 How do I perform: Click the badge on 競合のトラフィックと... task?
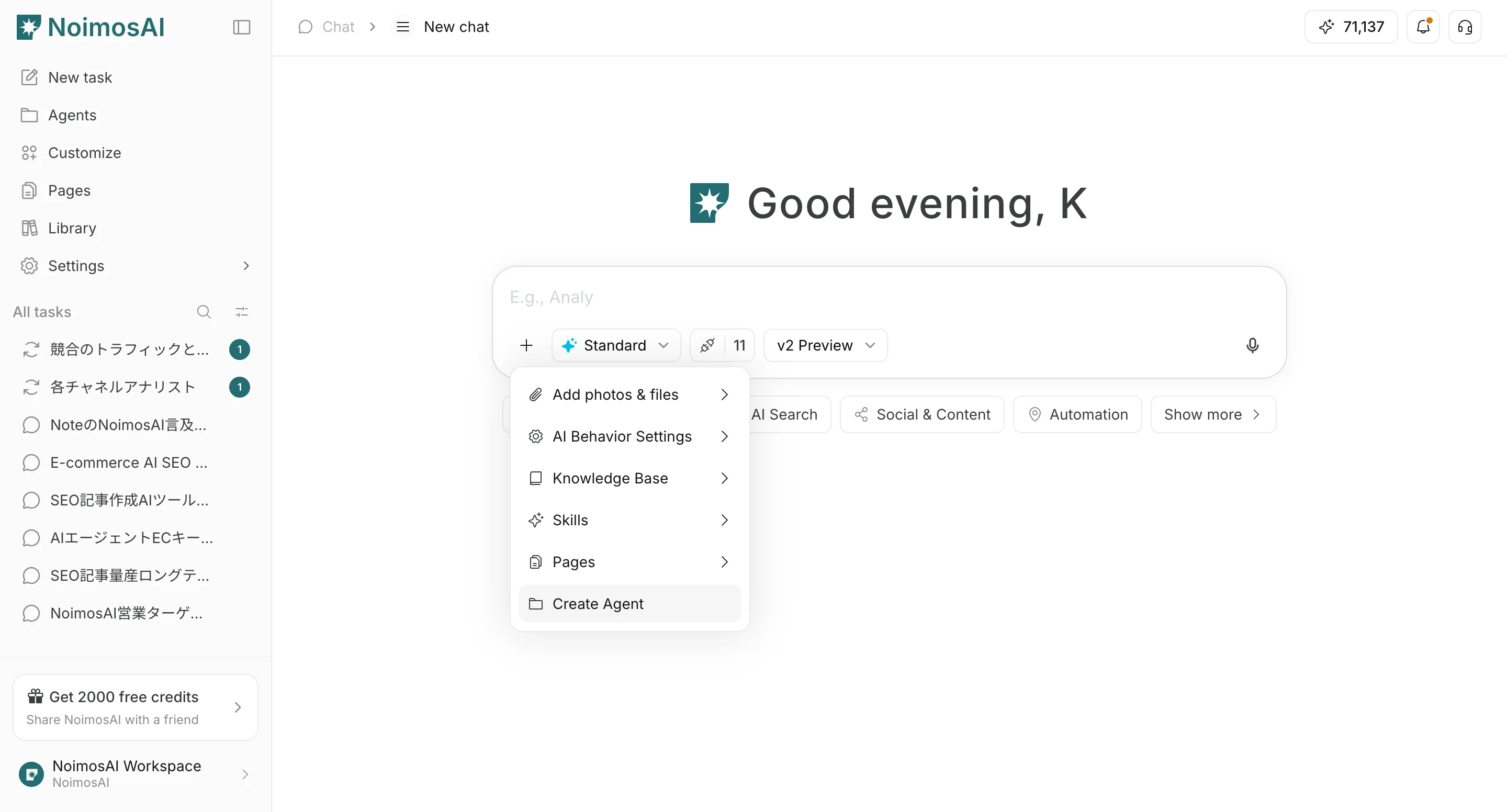click(x=239, y=349)
